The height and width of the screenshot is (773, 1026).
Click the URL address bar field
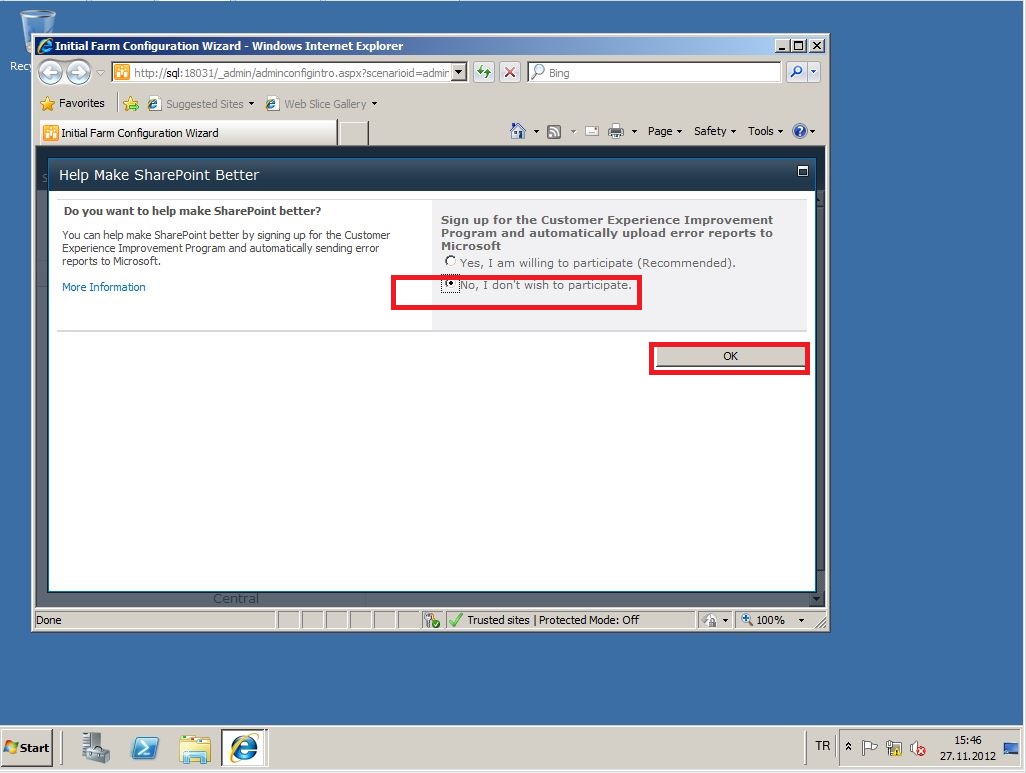(x=282, y=72)
